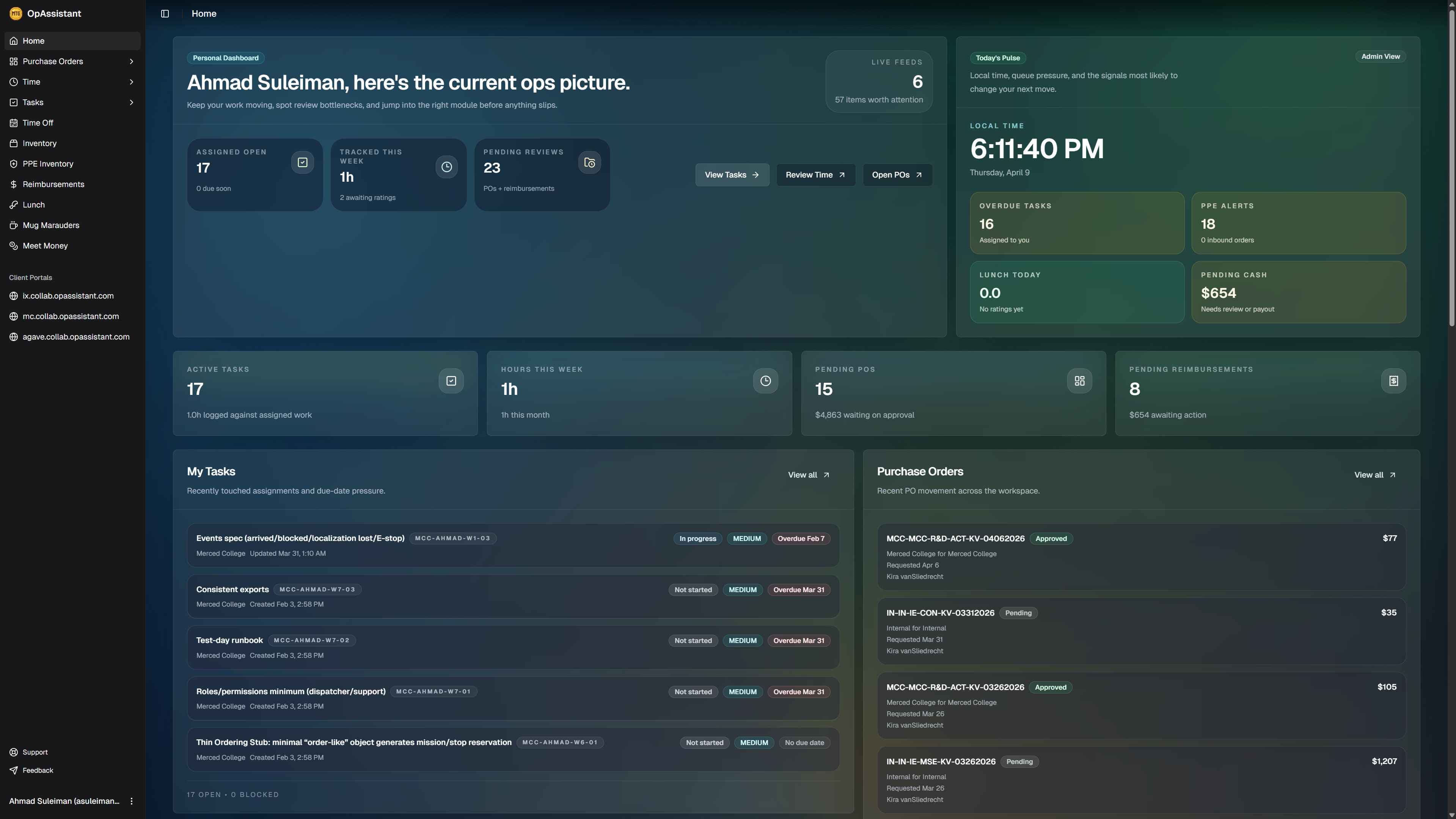Click the Lunch utensils icon in the sidebar
Viewport: 1456px width, 819px height.
14,204
